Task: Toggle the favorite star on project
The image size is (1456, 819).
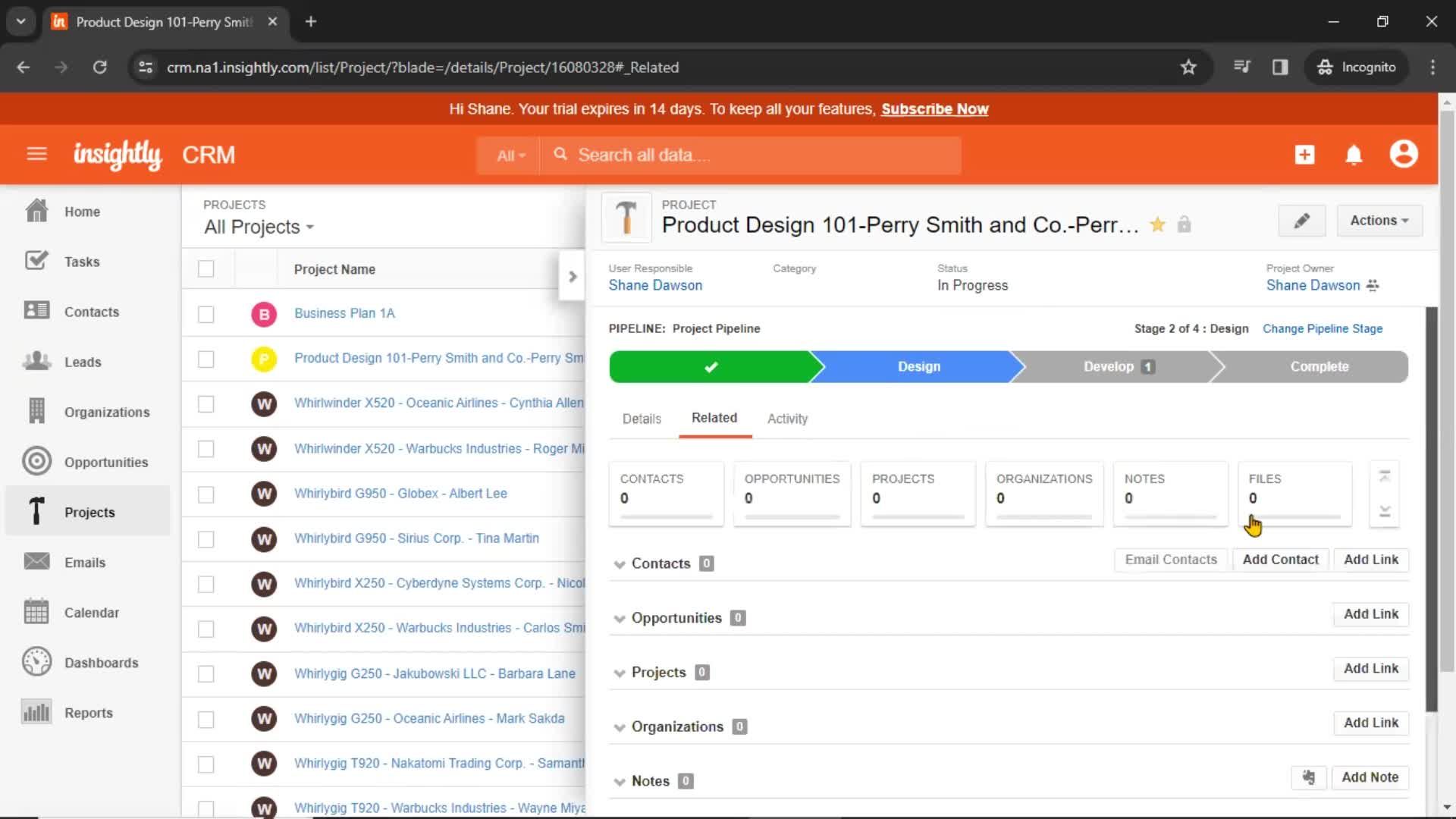Action: pos(1157,224)
